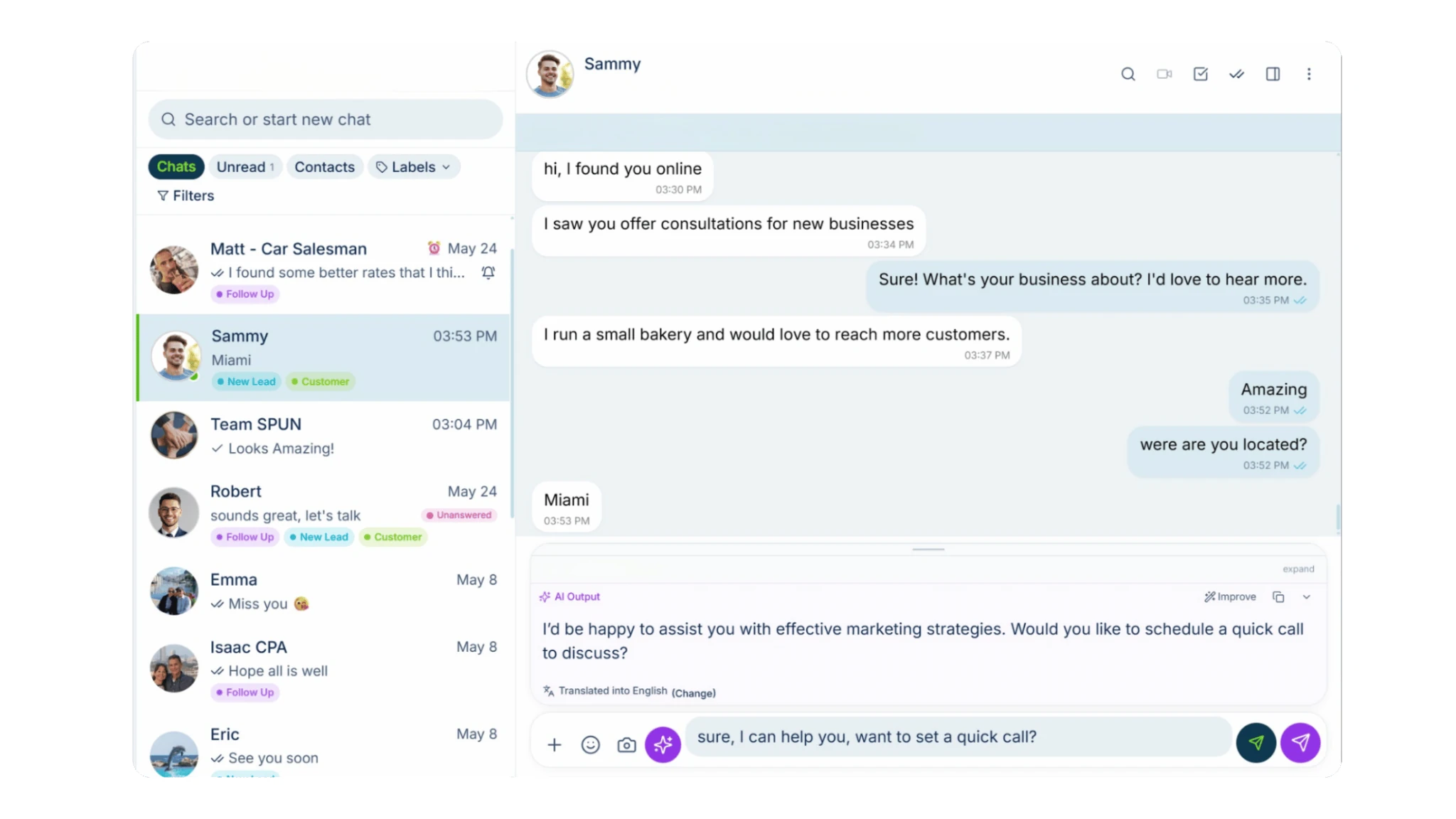Open the three-dot more options menu
The height and width of the screenshot is (819, 1456).
click(1309, 74)
